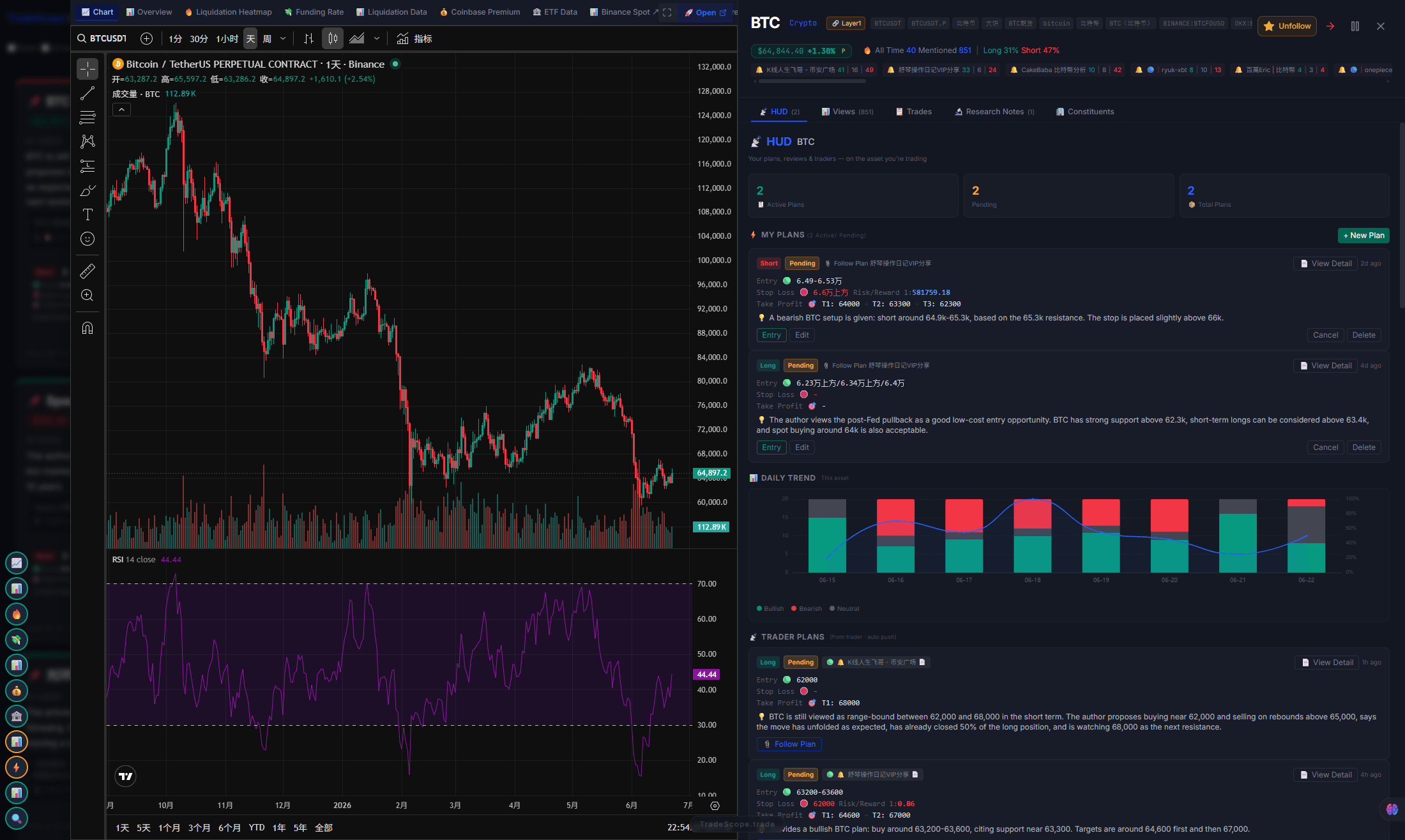Open the BTCUSDT symbol search field

[102, 39]
